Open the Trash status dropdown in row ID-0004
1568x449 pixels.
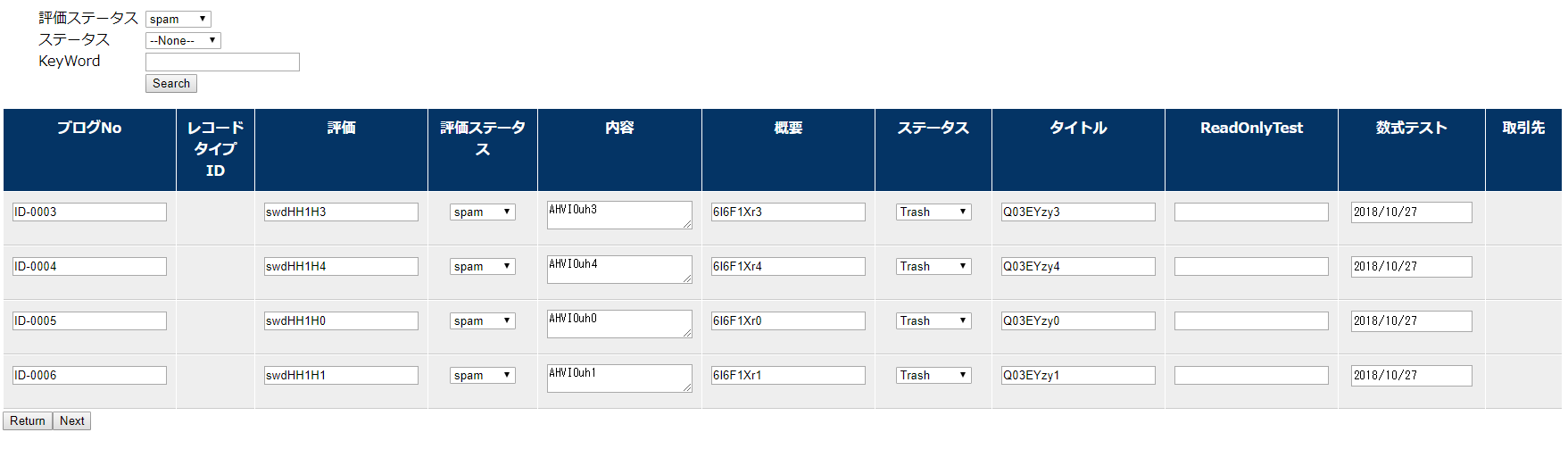(933, 266)
